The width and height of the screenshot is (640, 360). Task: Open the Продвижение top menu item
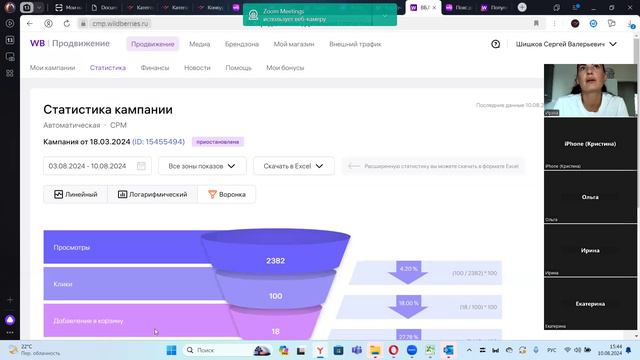coord(153,44)
